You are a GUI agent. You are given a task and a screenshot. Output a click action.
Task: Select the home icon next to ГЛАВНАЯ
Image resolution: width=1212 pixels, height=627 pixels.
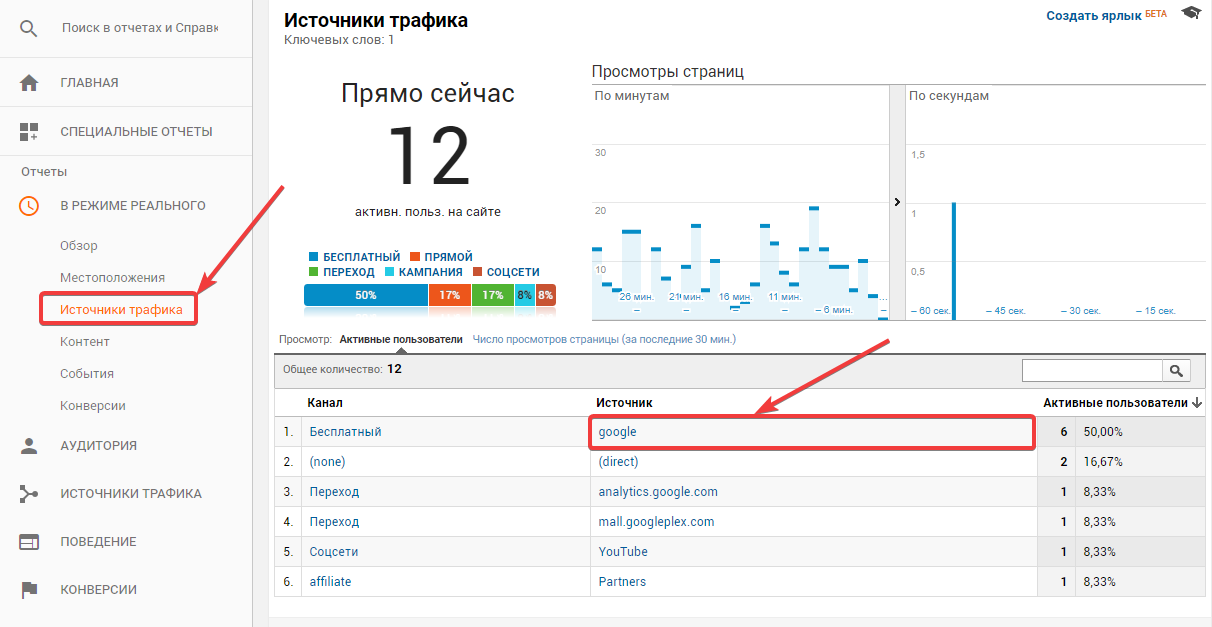[x=28, y=81]
